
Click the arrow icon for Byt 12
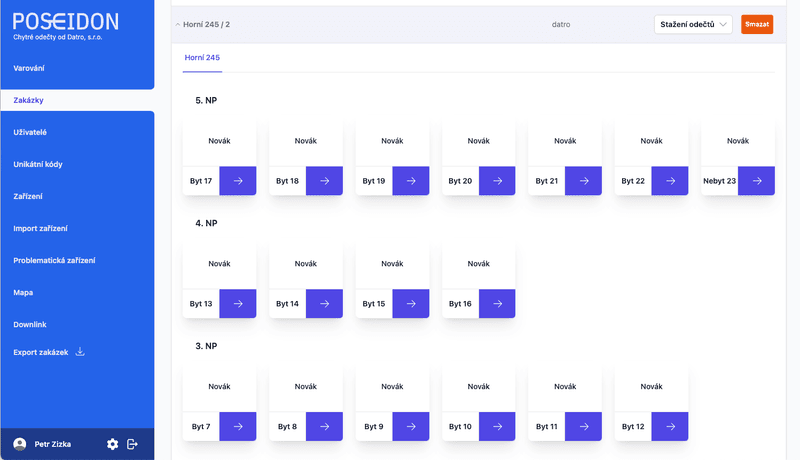670,426
